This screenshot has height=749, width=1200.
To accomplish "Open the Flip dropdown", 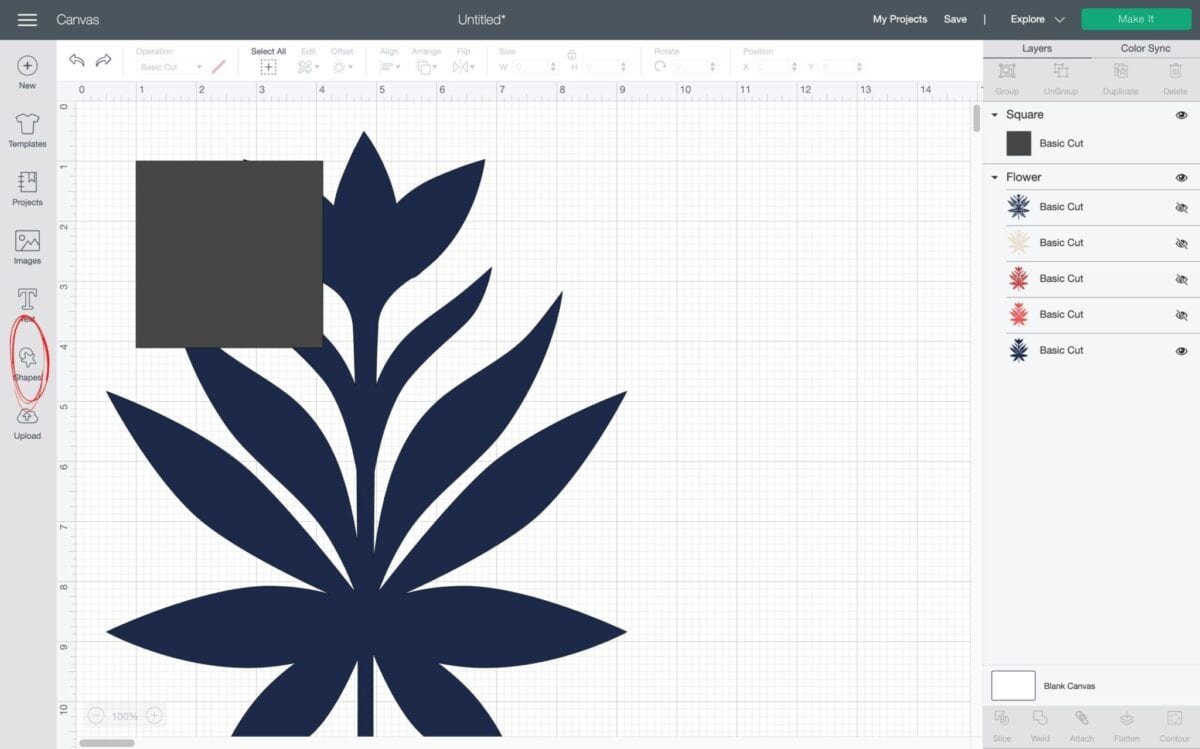I will [x=463, y=67].
